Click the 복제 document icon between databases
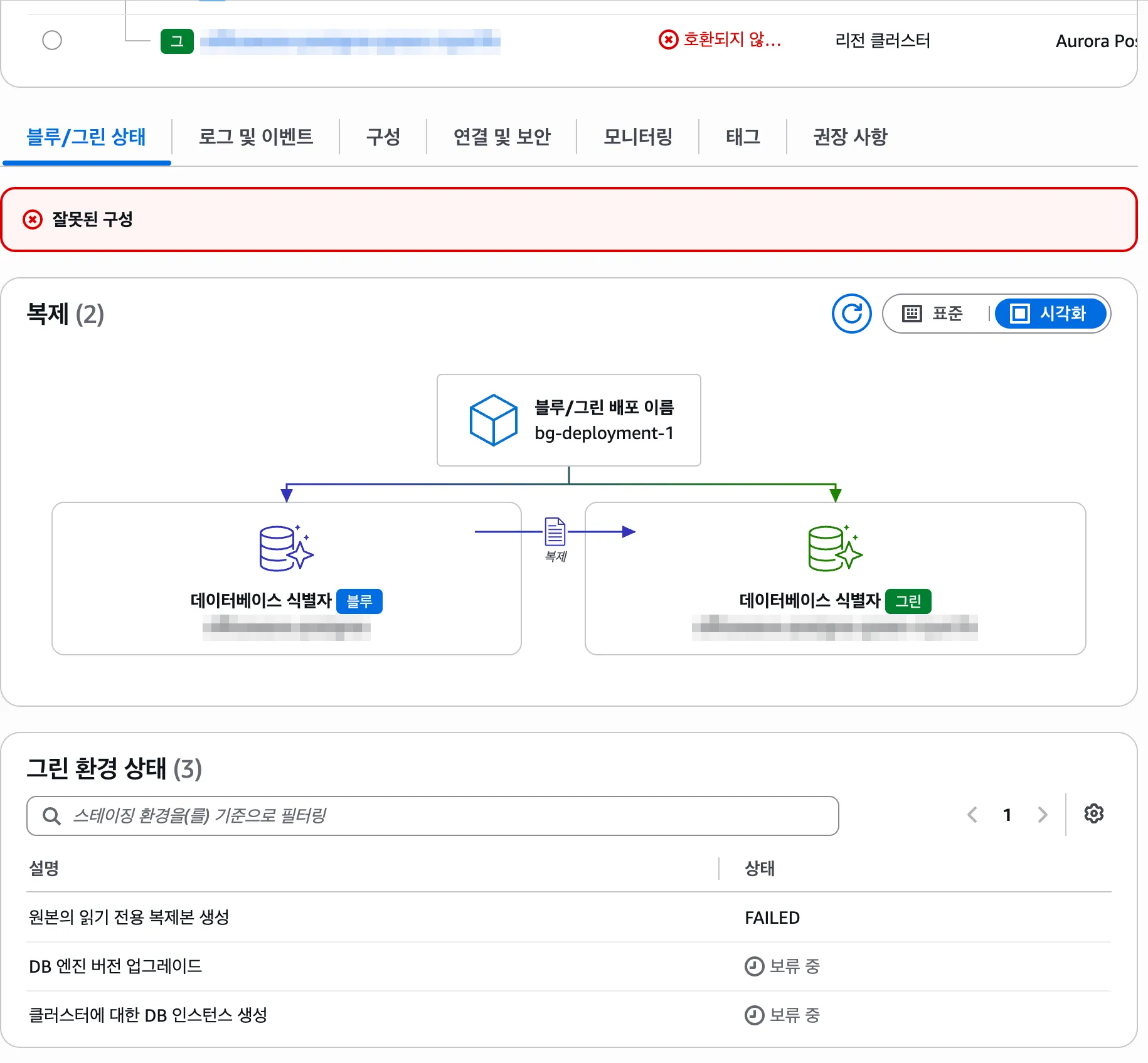The height and width of the screenshot is (1063, 1148). pyautogui.click(x=555, y=532)
